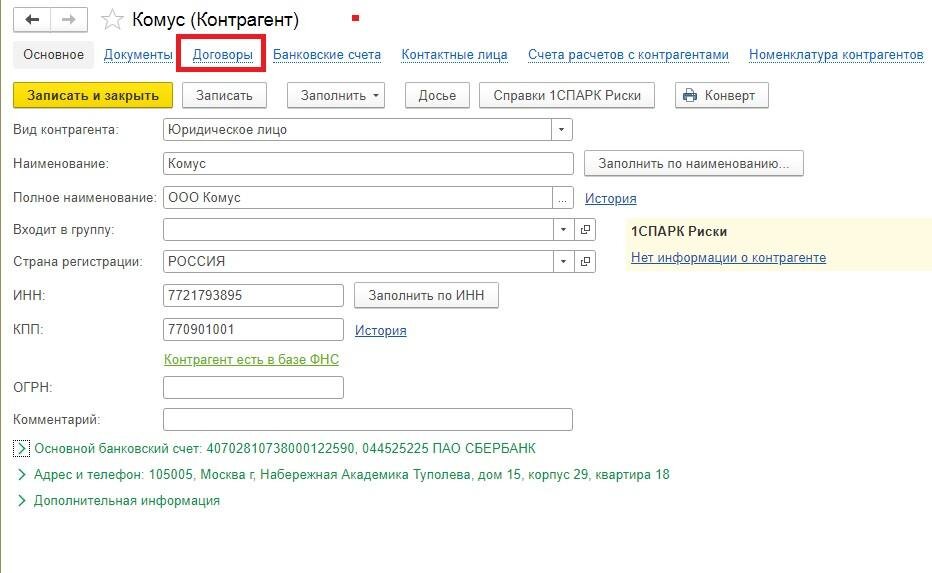932x573 pixels.
Task: Click Заполнить по ИНН button
Action: 426,295
